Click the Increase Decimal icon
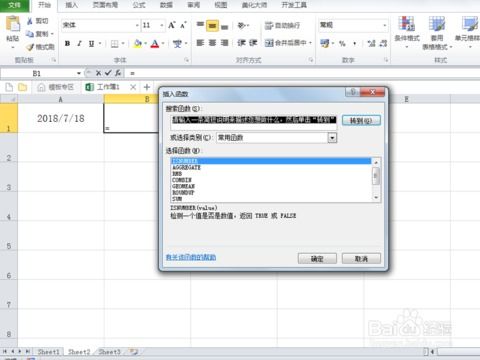This screenshot has width=480, height=360. [371, 43]
